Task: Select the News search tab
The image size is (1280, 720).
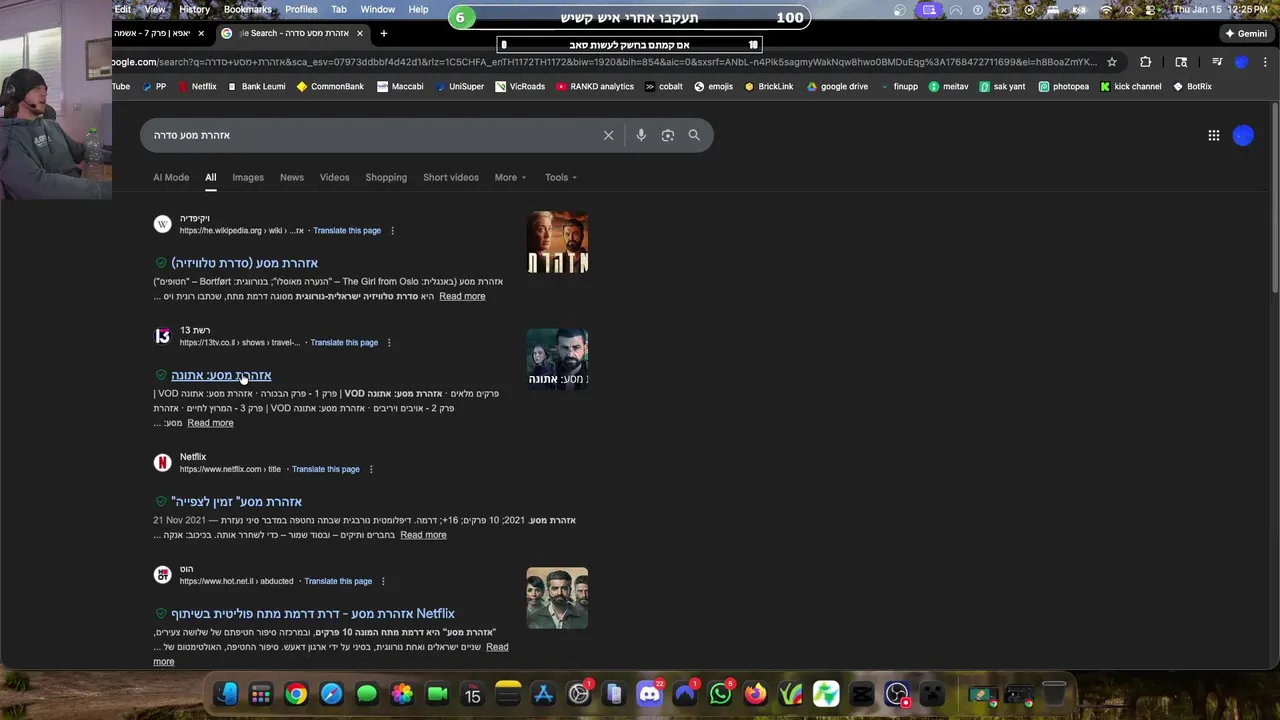Action: pyautogui.click(x=292, y=177)
